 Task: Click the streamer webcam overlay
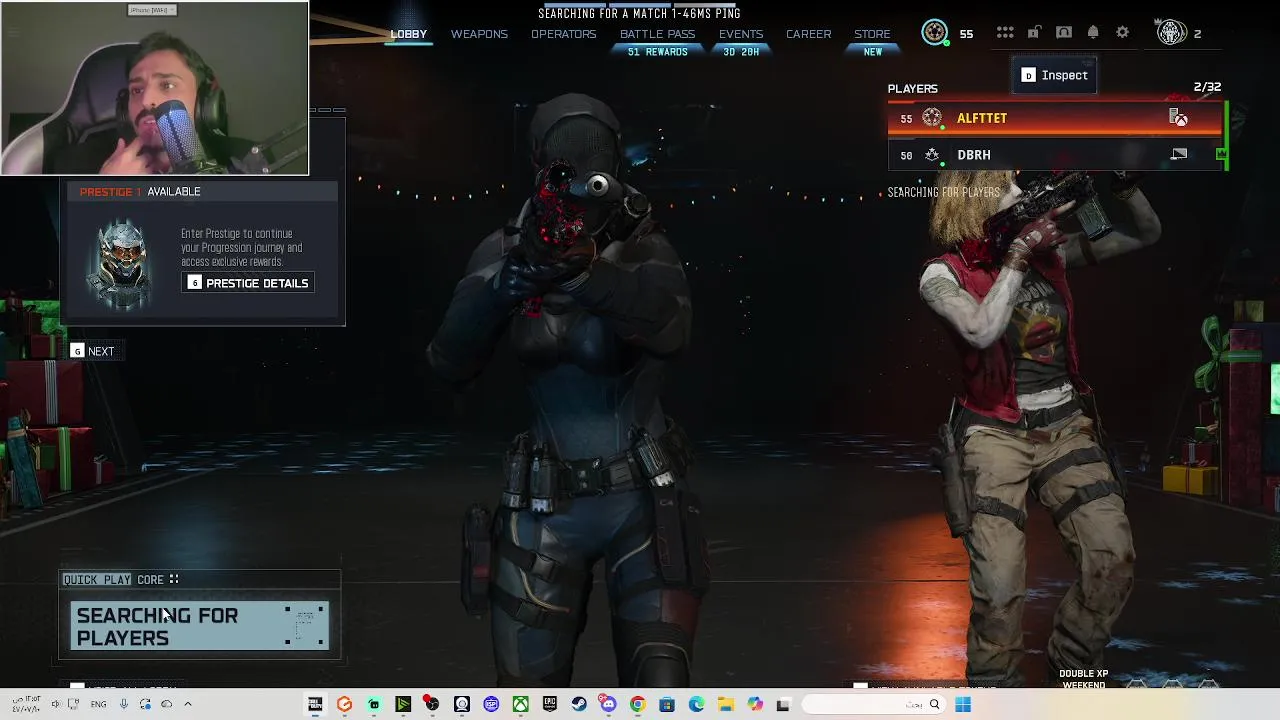155,88
